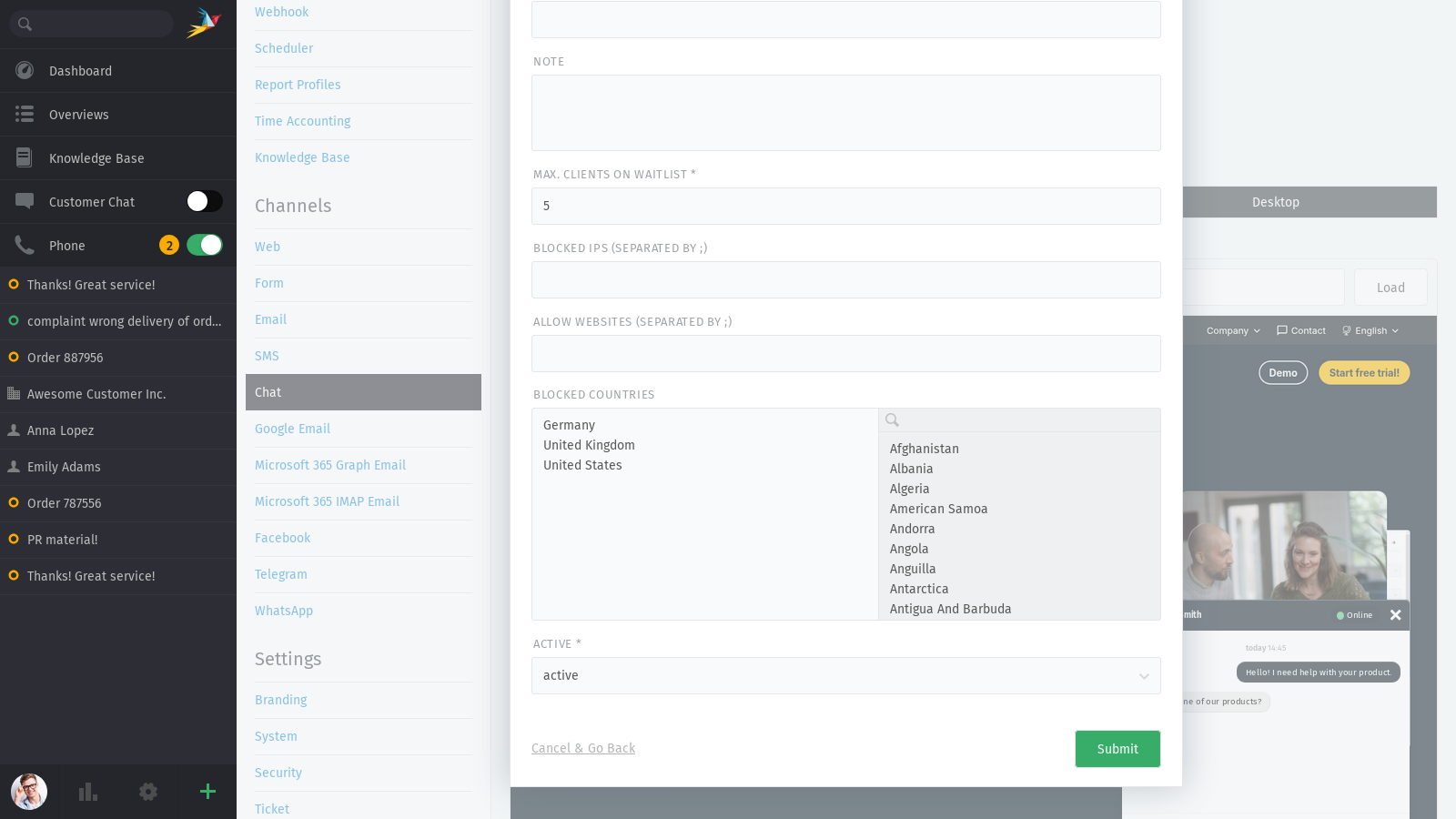
Task: Click Start free trial! button
Action: click(x=1364, y=373)
